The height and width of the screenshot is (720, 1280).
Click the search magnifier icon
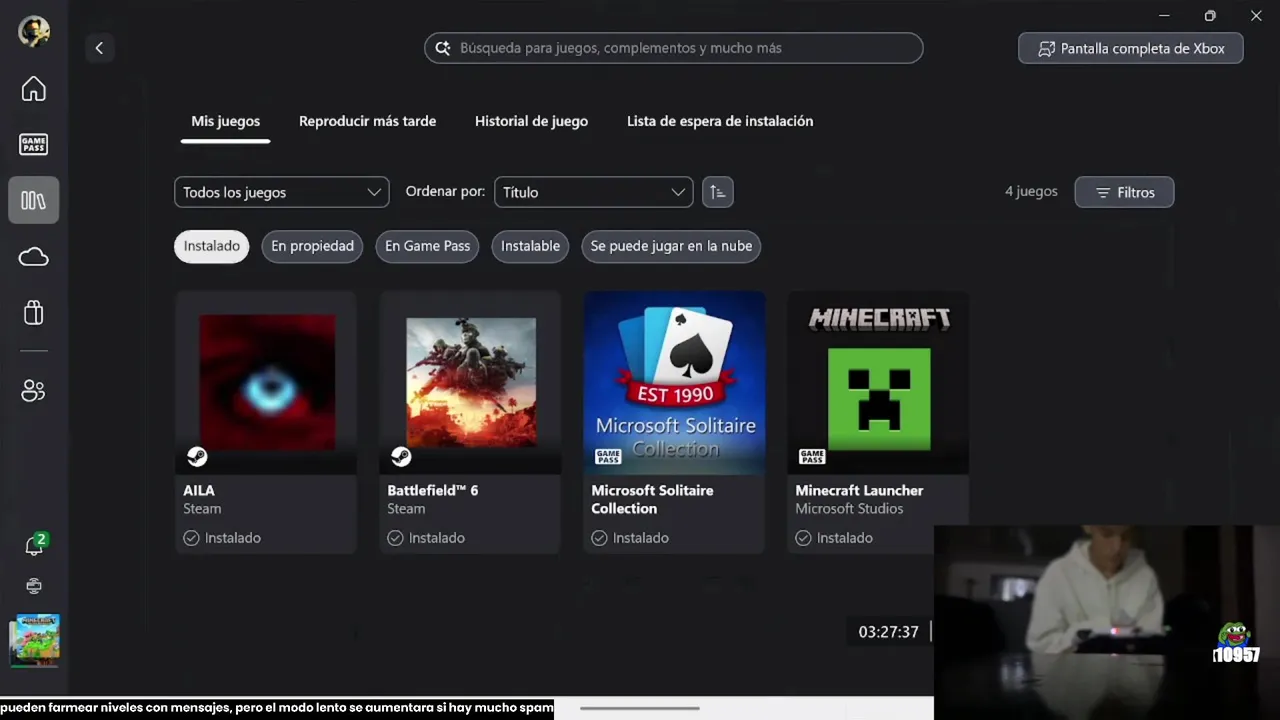(x=443, y=48)
